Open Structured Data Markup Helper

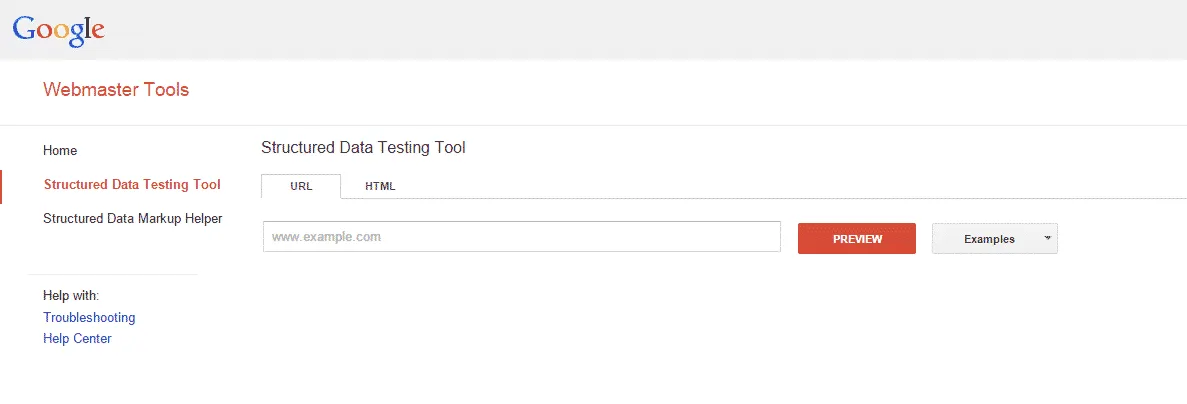pos(132,218)
